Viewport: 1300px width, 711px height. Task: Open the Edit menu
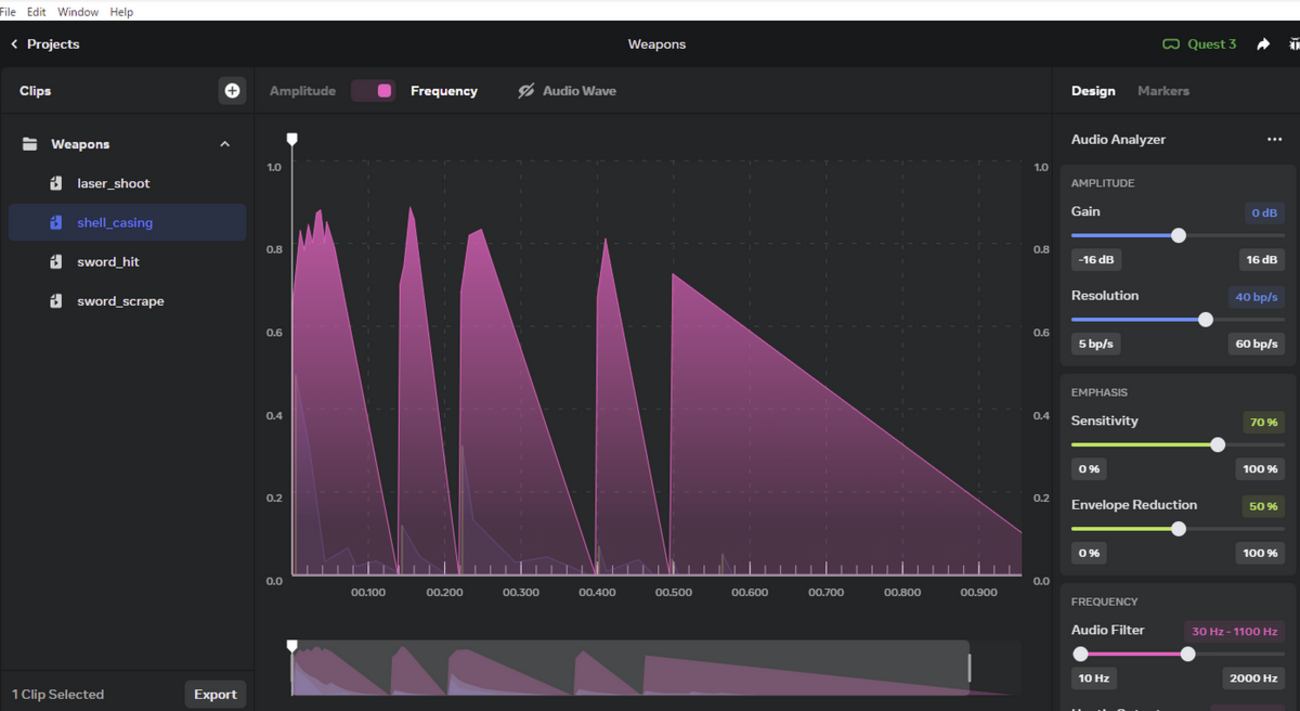click(36, 12)
